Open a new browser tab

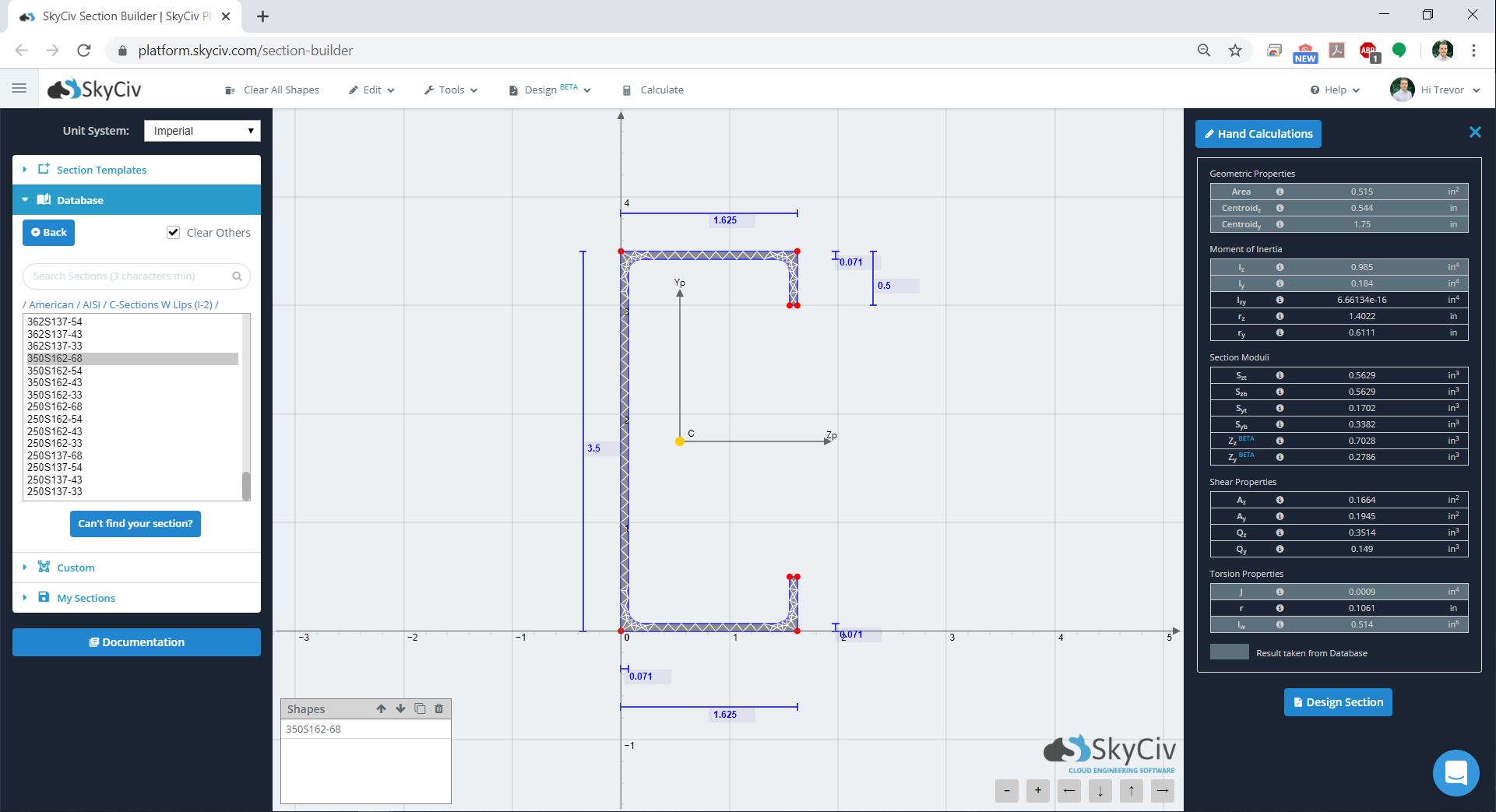[263, 16]
